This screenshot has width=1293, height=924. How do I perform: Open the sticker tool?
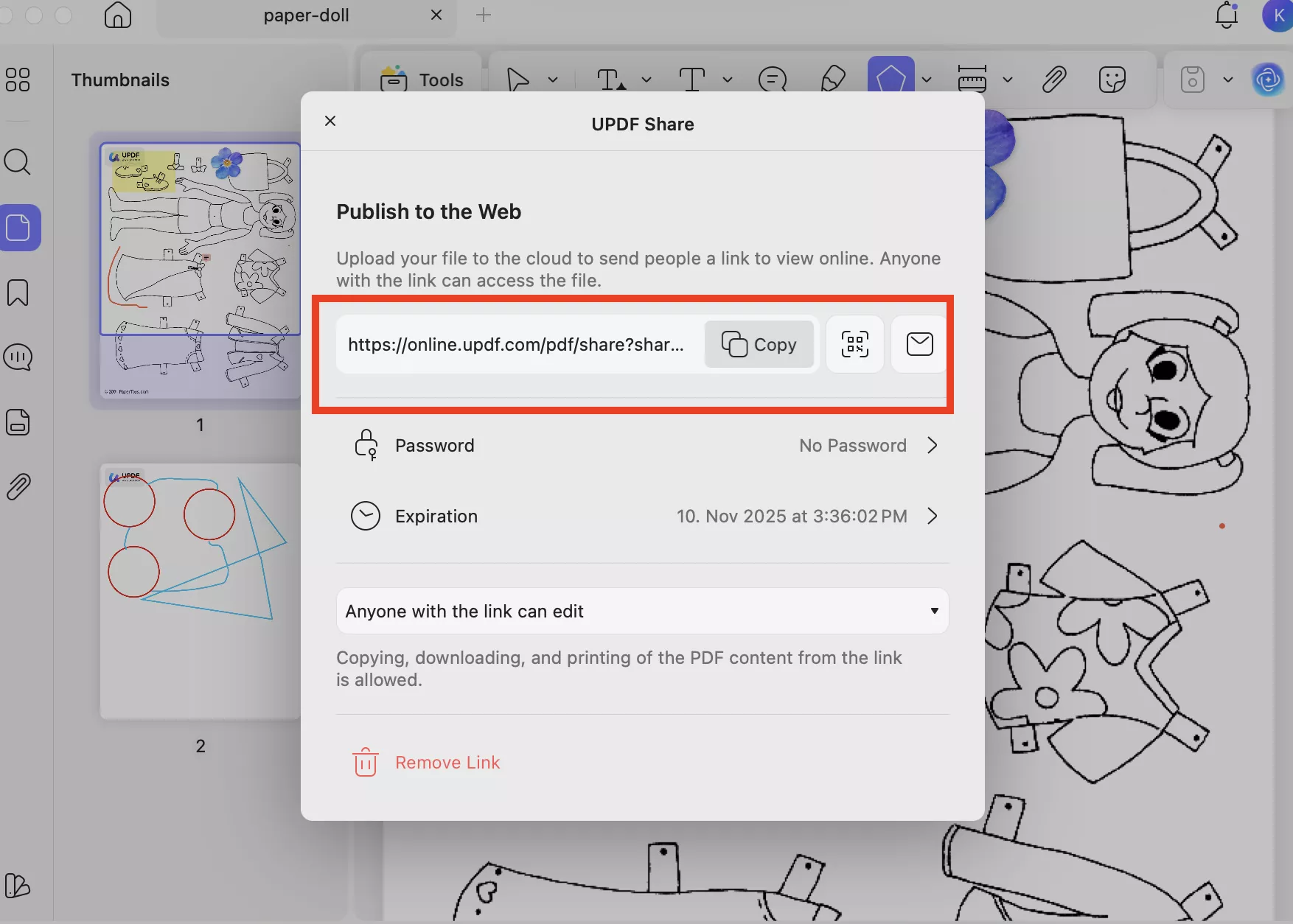(1112, 80)
